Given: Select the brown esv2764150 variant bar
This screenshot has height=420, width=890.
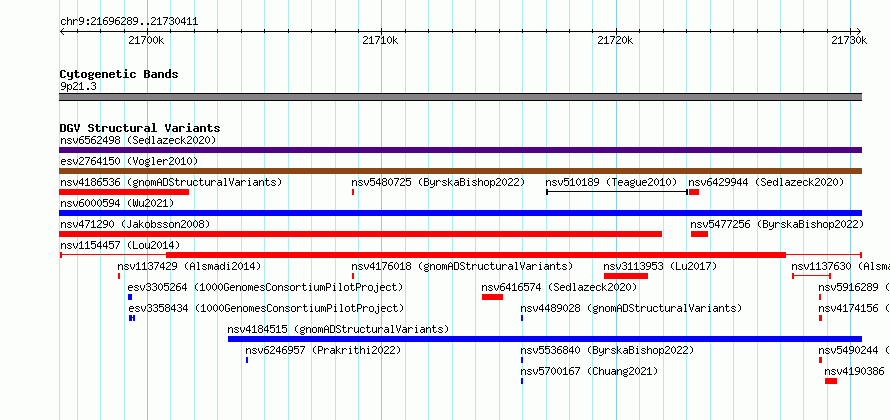Looking at the screenshot, I should pyautogui.click(x=460, y=171).
